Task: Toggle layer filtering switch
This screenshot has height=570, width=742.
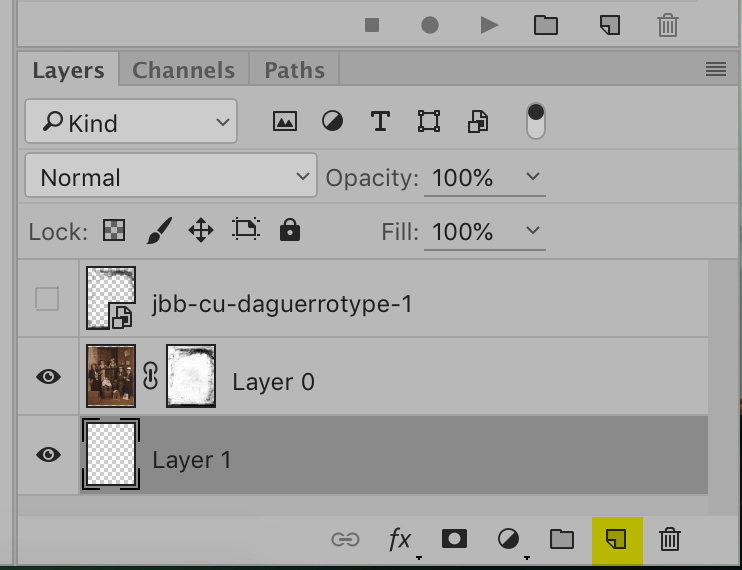Action: tap(536, 121)
